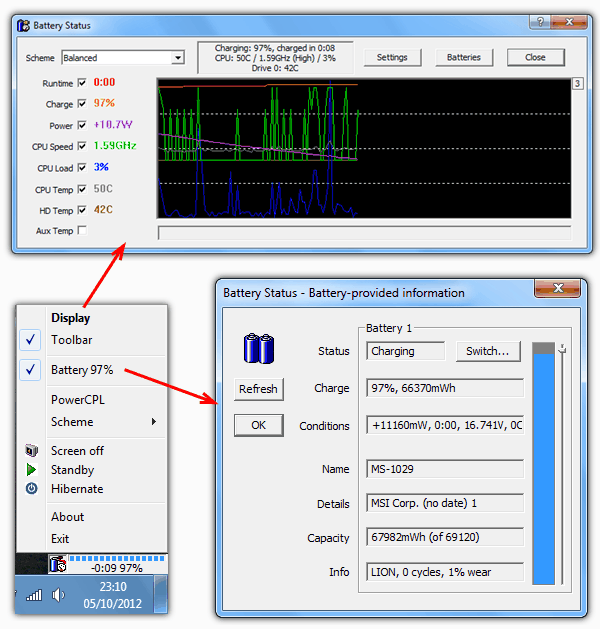Viewport: 600px width, 629px height.
Task: Click the Conditions field with +11160mW
Action: pos(445,425)
